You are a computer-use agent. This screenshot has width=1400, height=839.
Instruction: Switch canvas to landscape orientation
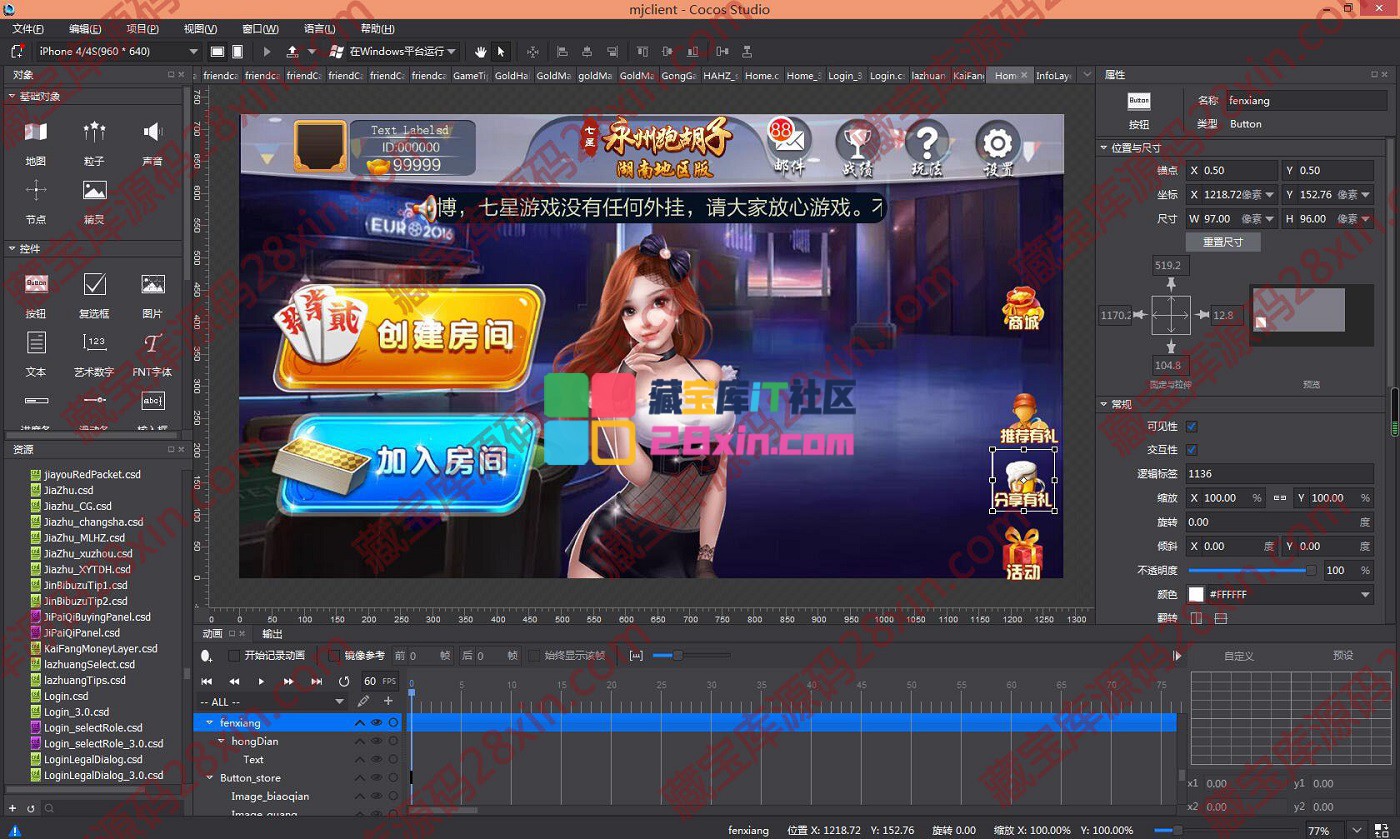[217, 51]
